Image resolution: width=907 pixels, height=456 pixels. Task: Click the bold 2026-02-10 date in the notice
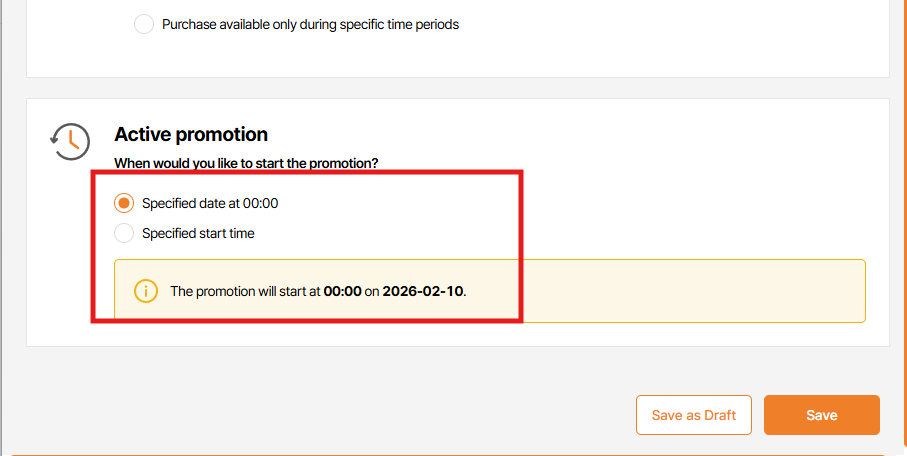point(424,292)
